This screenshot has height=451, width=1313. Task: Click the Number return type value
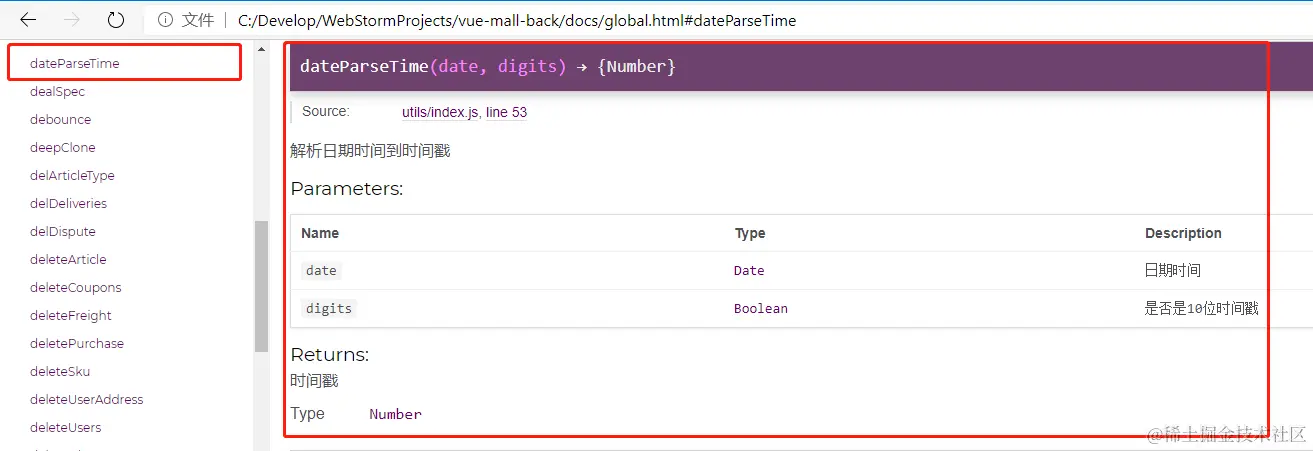pyautogui.click(x=395, y=413)
